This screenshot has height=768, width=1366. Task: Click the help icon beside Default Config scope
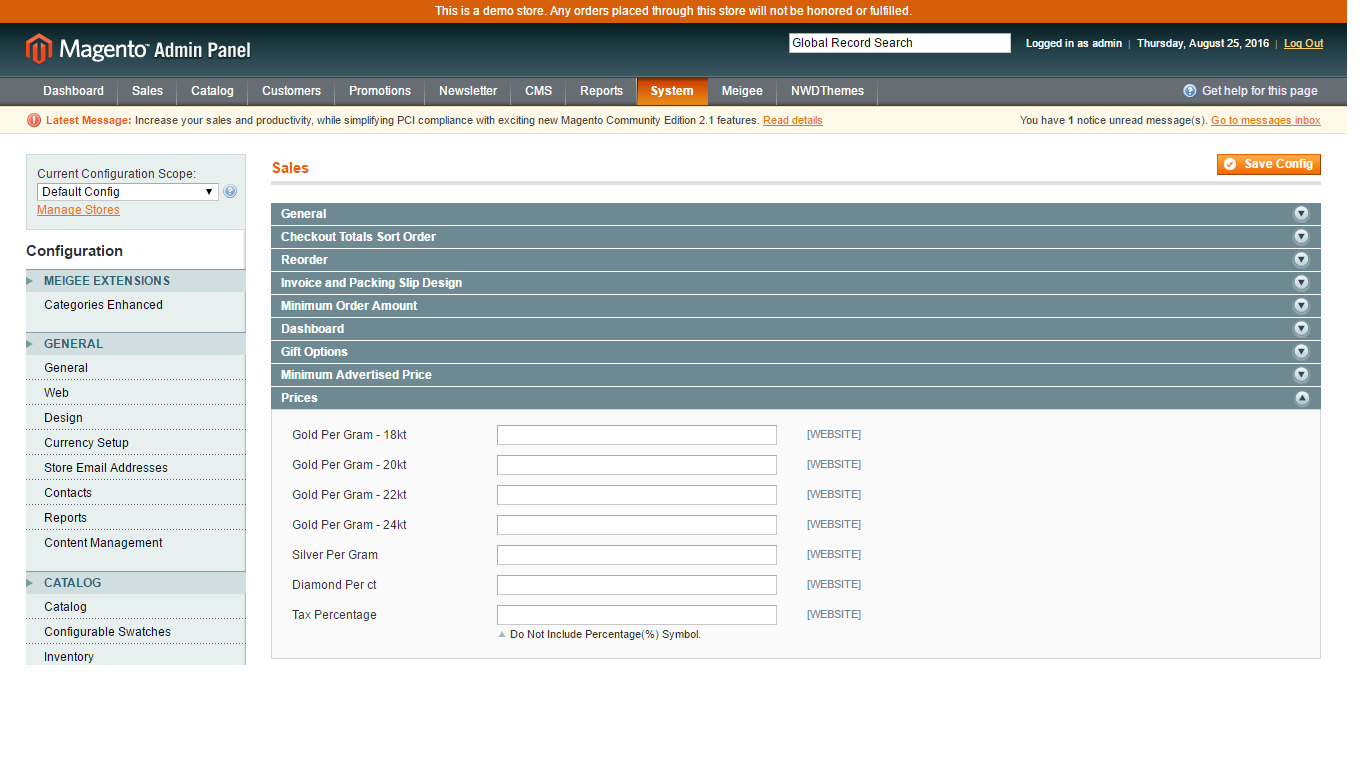(229, 191)
